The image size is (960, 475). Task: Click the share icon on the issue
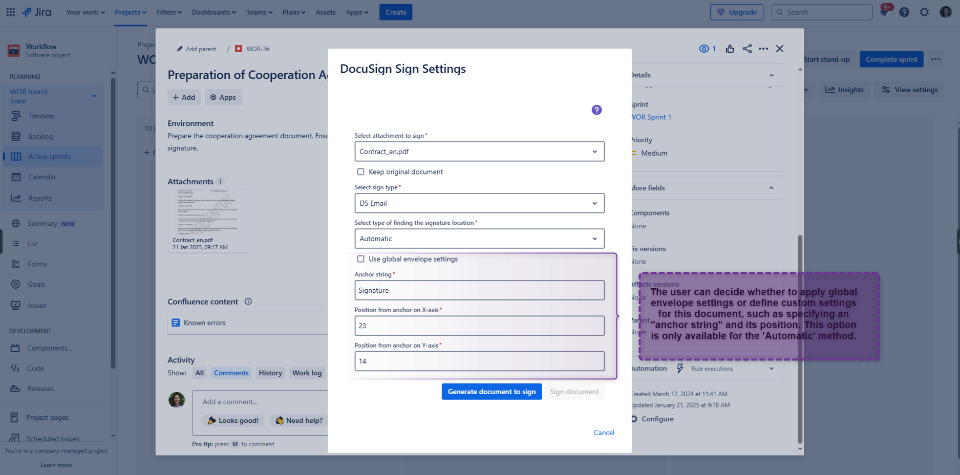point(747,48)
